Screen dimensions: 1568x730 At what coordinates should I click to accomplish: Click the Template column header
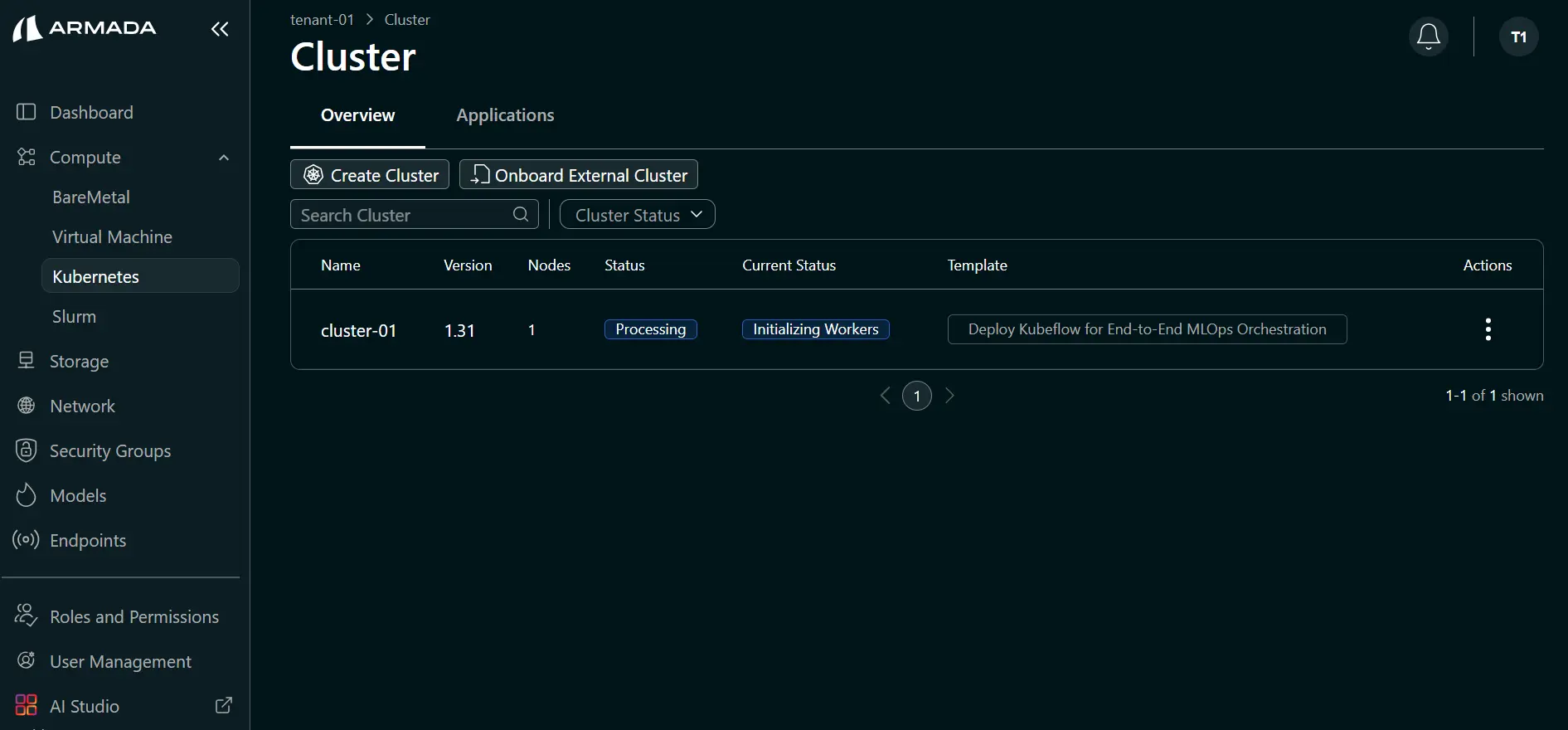[978, 265]
